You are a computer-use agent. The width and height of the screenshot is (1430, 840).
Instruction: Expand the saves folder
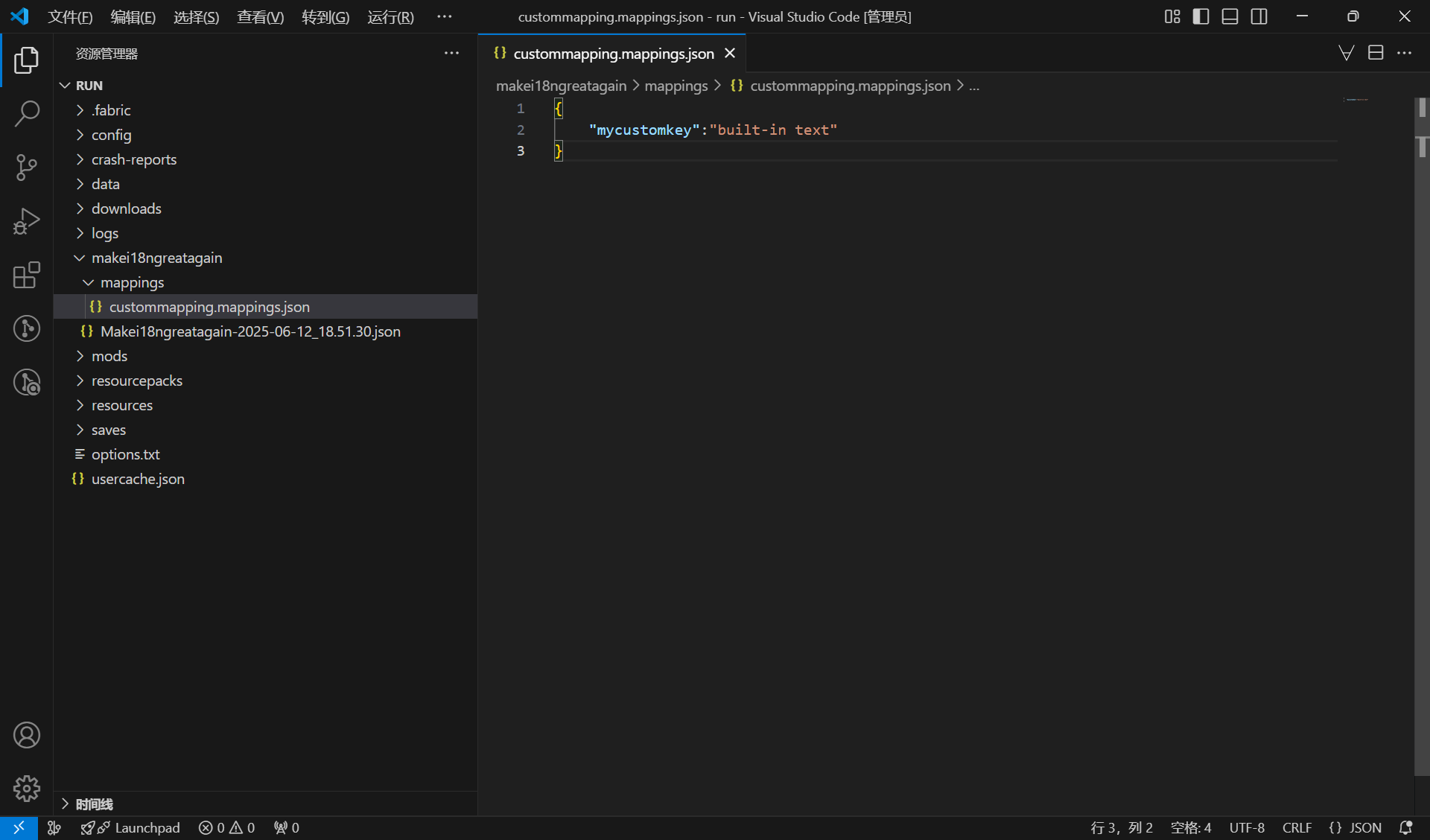[265, 430]
